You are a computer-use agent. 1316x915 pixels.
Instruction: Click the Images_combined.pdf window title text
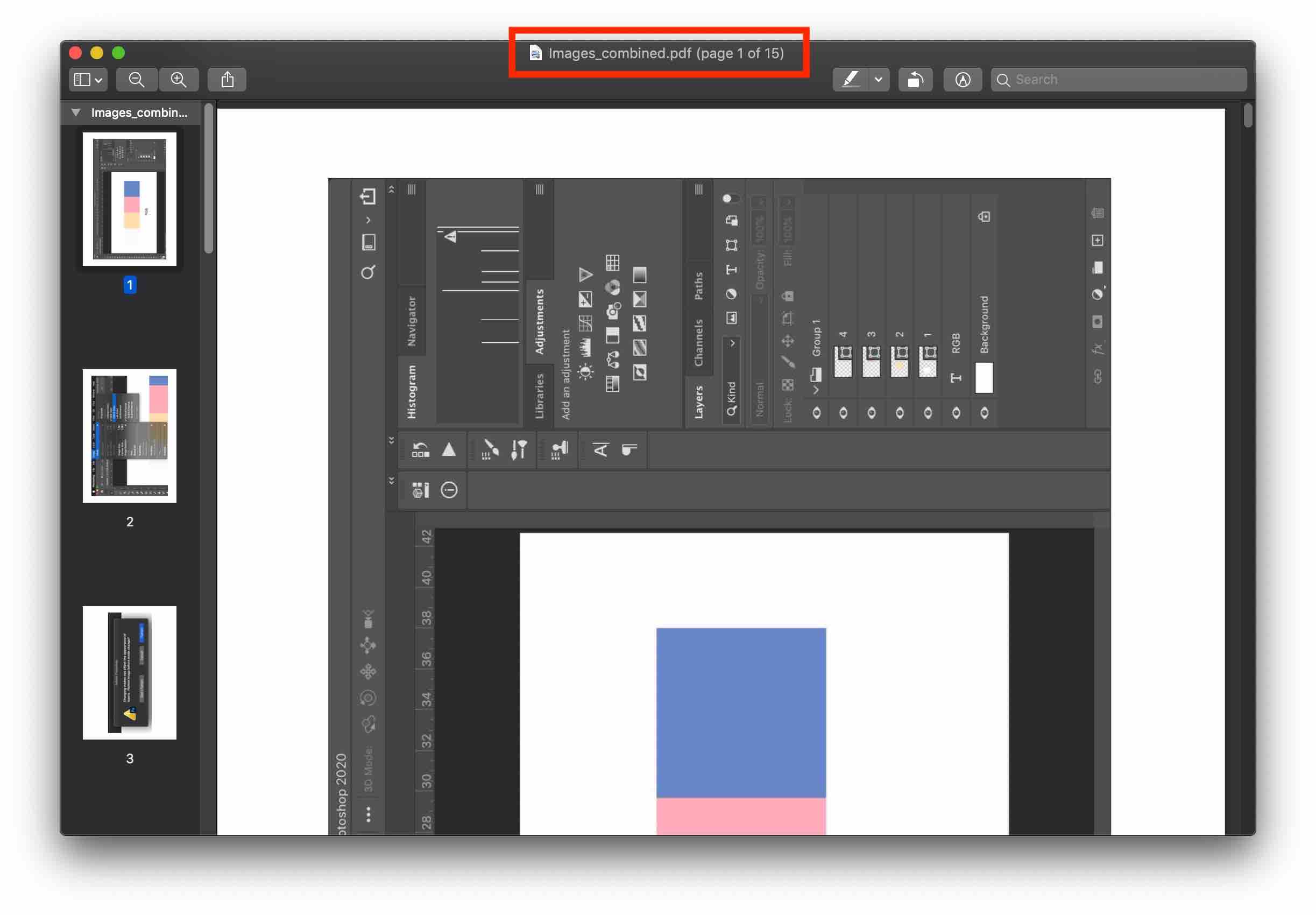pyautogui.click(x=619, y=53)
